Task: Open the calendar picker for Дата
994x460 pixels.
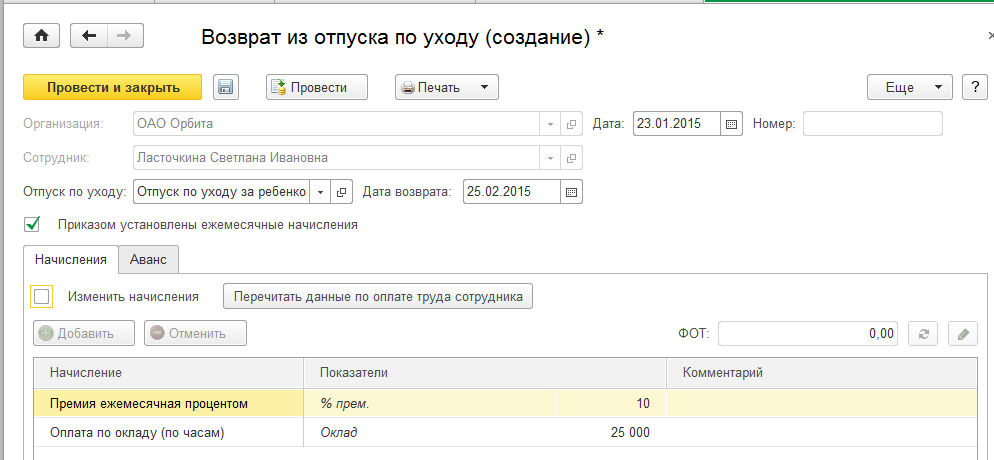Action: tap(730, 124)
